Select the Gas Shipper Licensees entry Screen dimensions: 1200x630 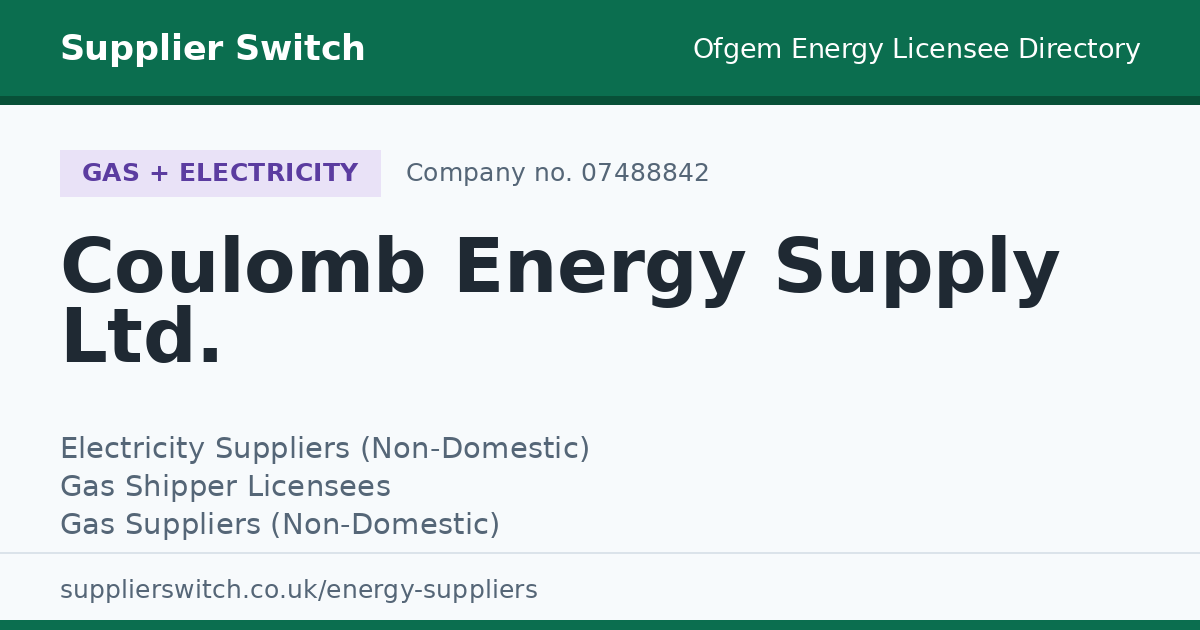click(x=225, y=487)
